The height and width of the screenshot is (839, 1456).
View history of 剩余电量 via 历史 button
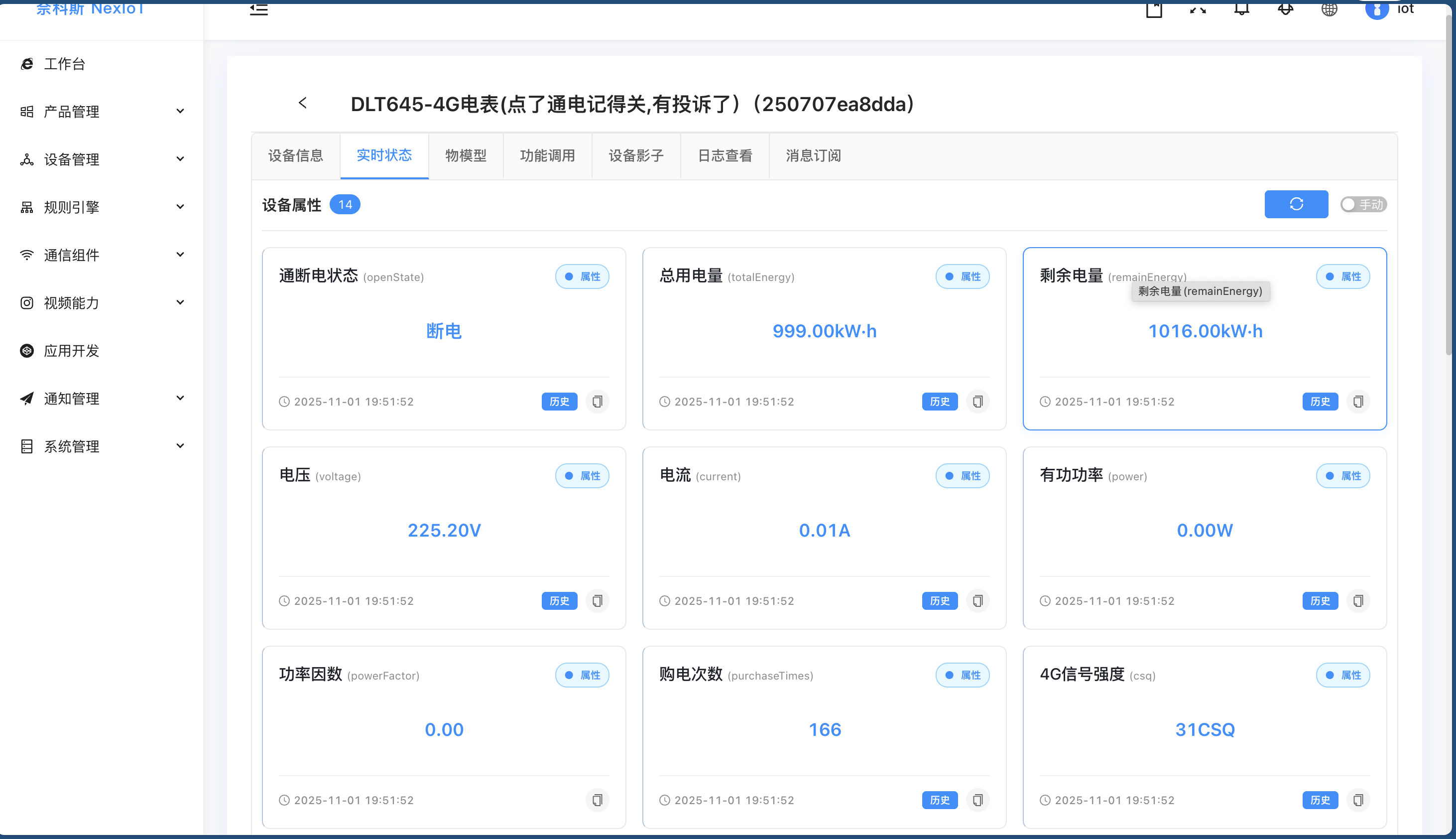[1320, 402]
